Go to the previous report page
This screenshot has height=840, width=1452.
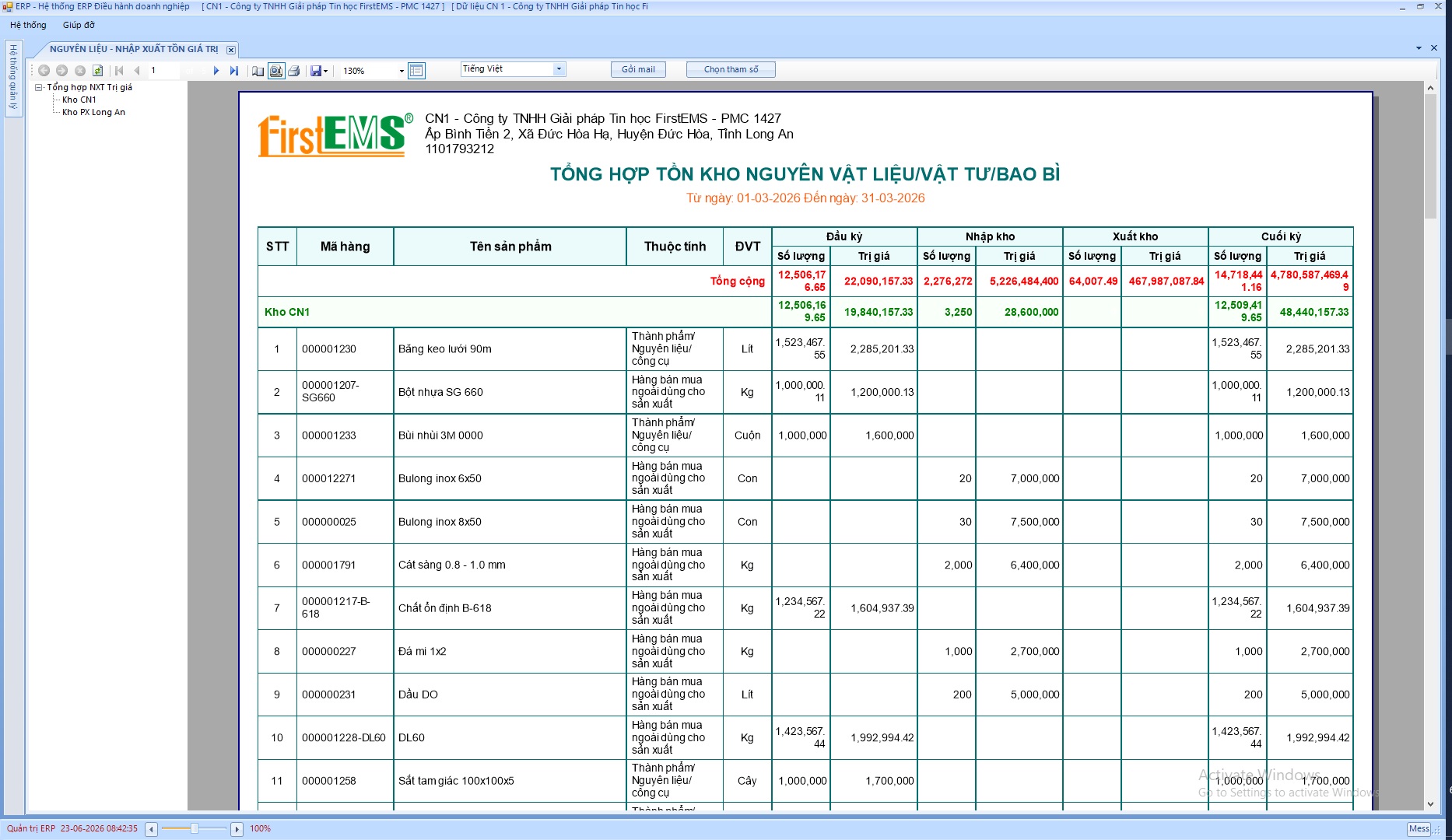pyautogui.click(x=137, y=71)
